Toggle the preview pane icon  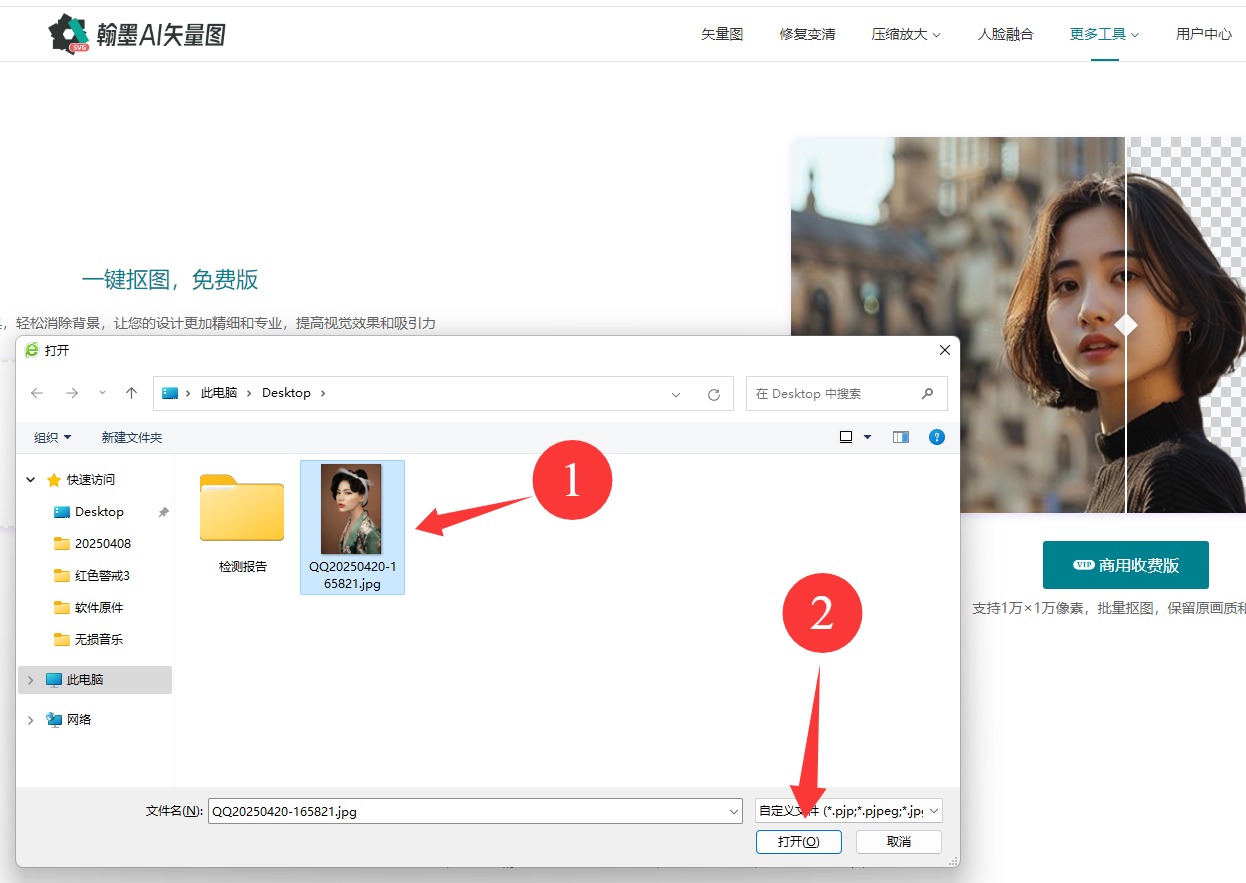coord(901,437)
